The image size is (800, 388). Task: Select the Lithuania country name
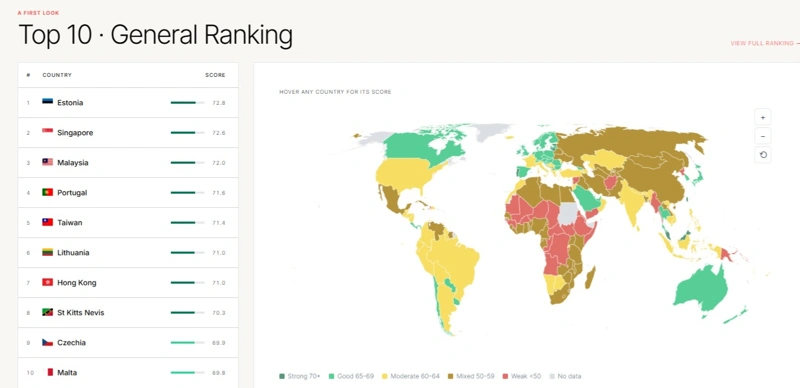coord(73,253)
